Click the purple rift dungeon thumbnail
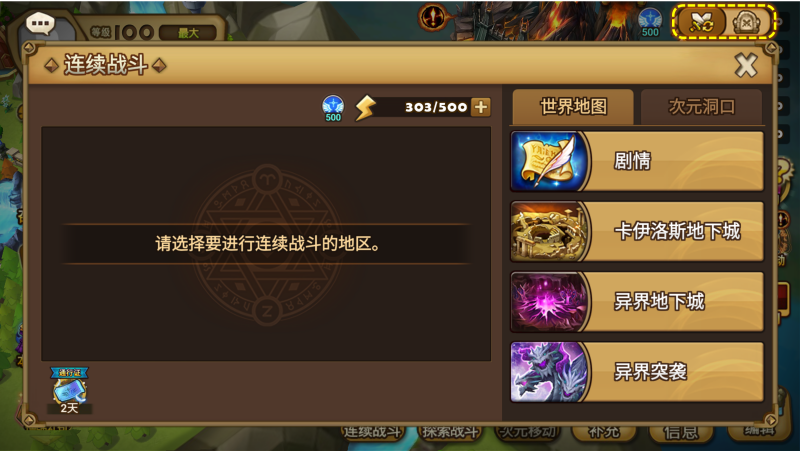 [x=548, y=302]
